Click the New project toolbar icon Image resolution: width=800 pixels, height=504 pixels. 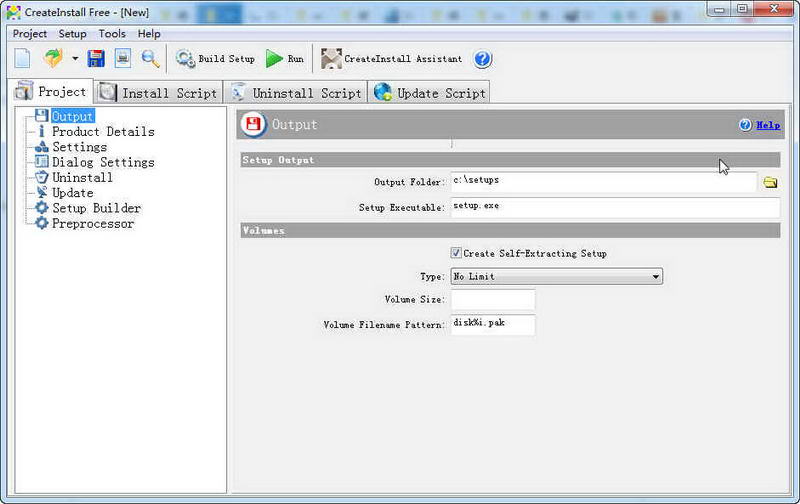(x=22, y=59)
